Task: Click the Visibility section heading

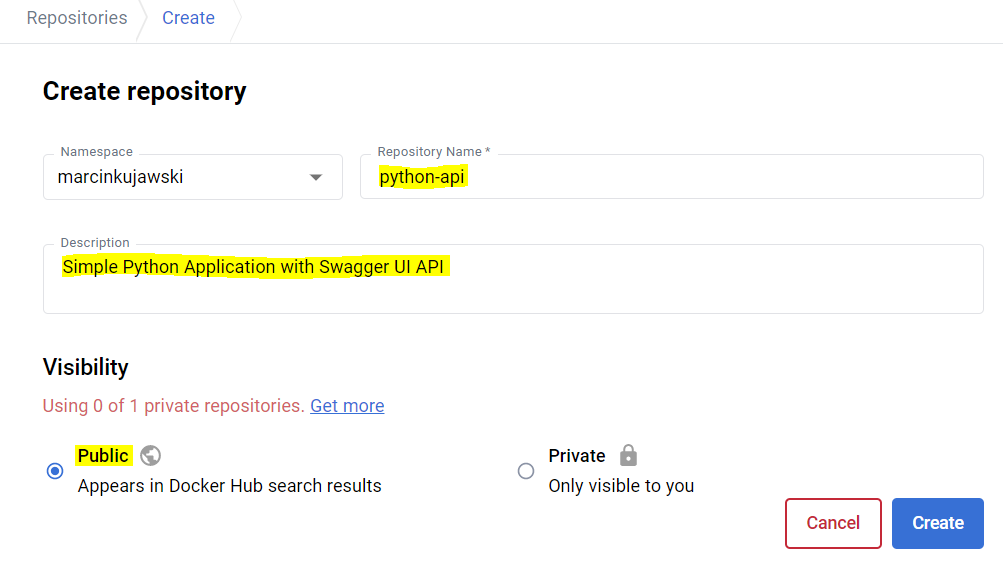Action: click(86, 367)
